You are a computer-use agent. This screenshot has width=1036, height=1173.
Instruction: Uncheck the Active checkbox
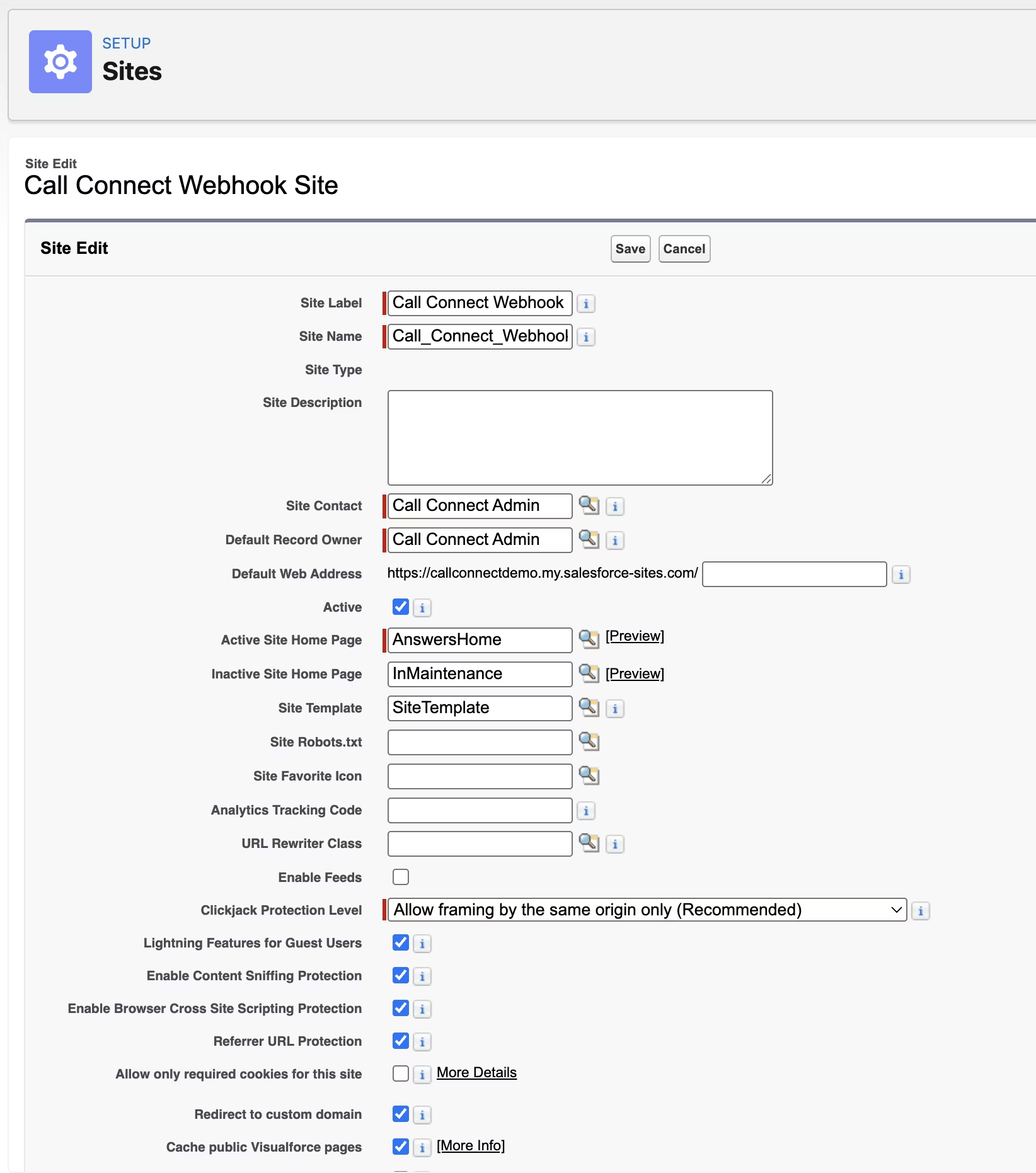tap(401, 607)
